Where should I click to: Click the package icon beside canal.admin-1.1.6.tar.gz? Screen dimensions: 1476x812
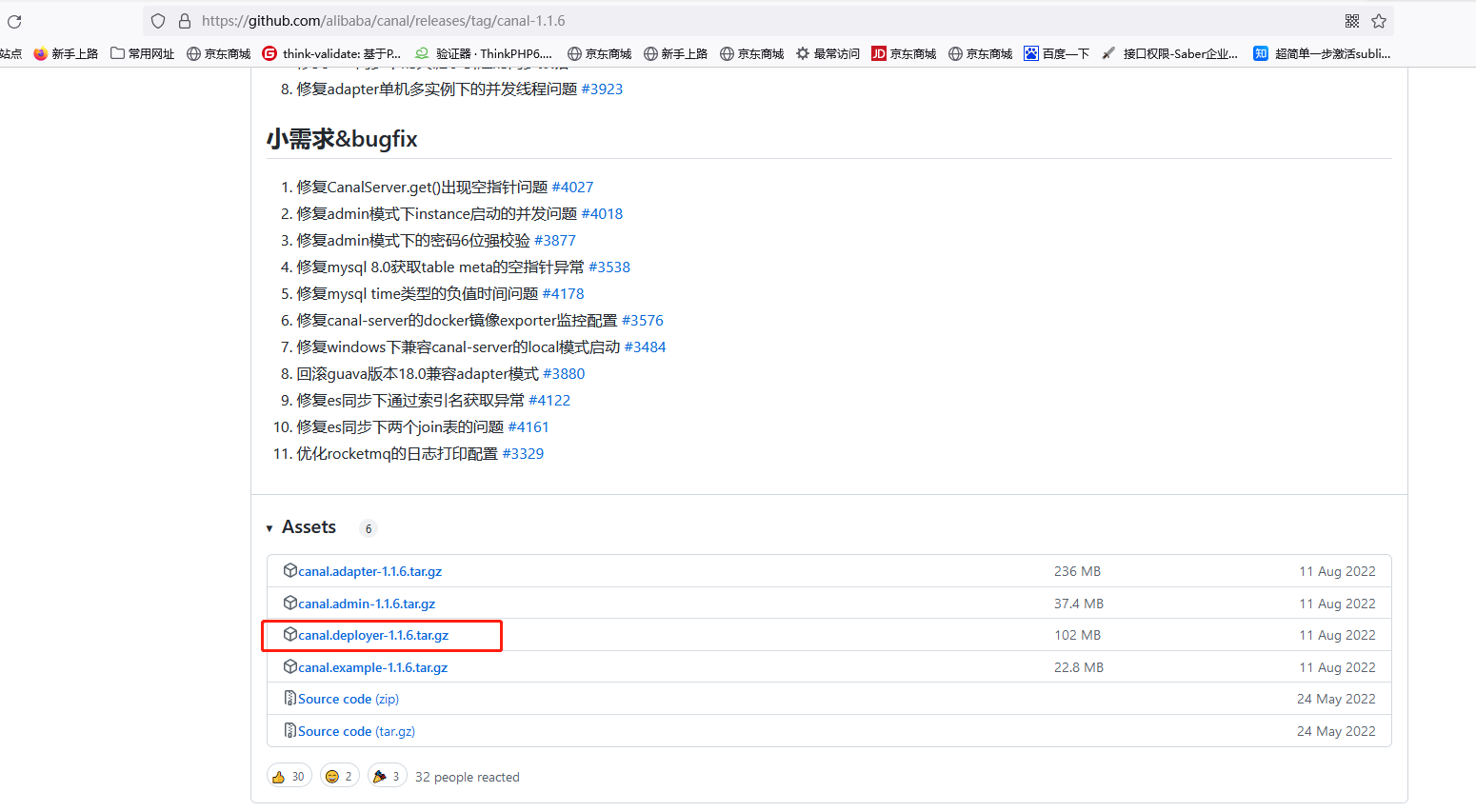(x=290, y=603)
